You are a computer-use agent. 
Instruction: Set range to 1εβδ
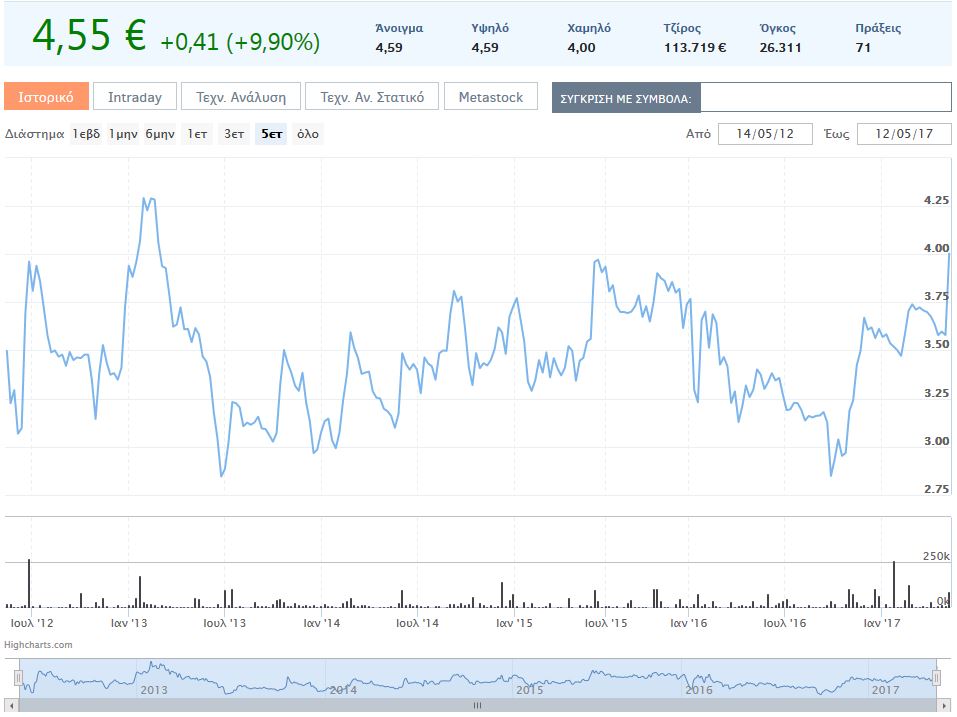point(86,134)
